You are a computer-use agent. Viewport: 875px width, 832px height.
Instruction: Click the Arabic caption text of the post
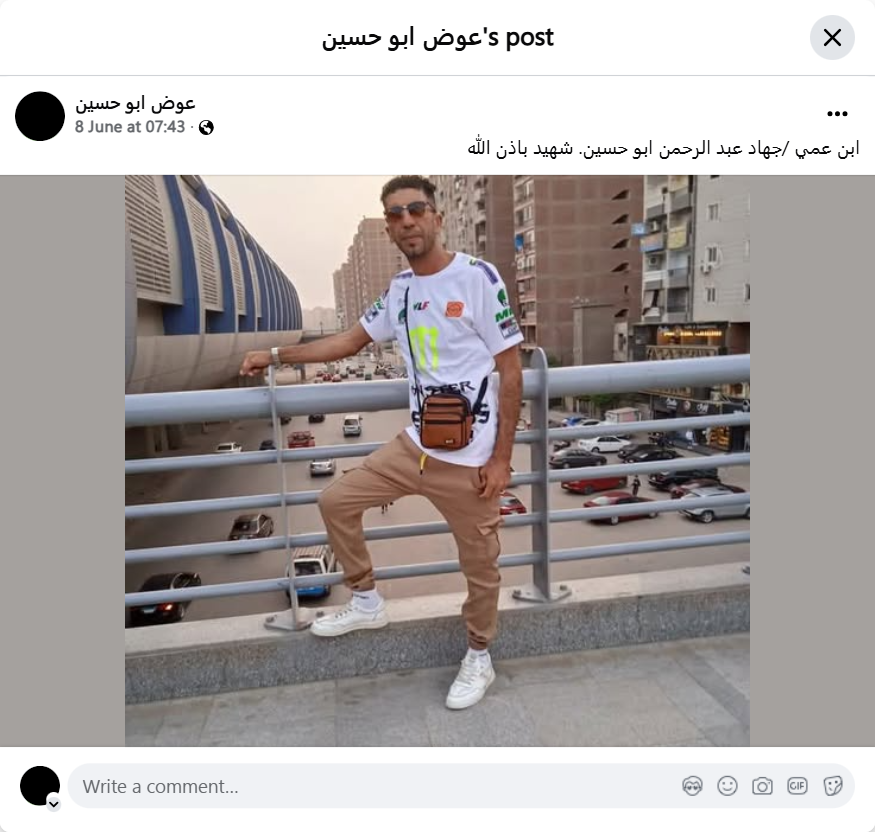pos(664,148)
